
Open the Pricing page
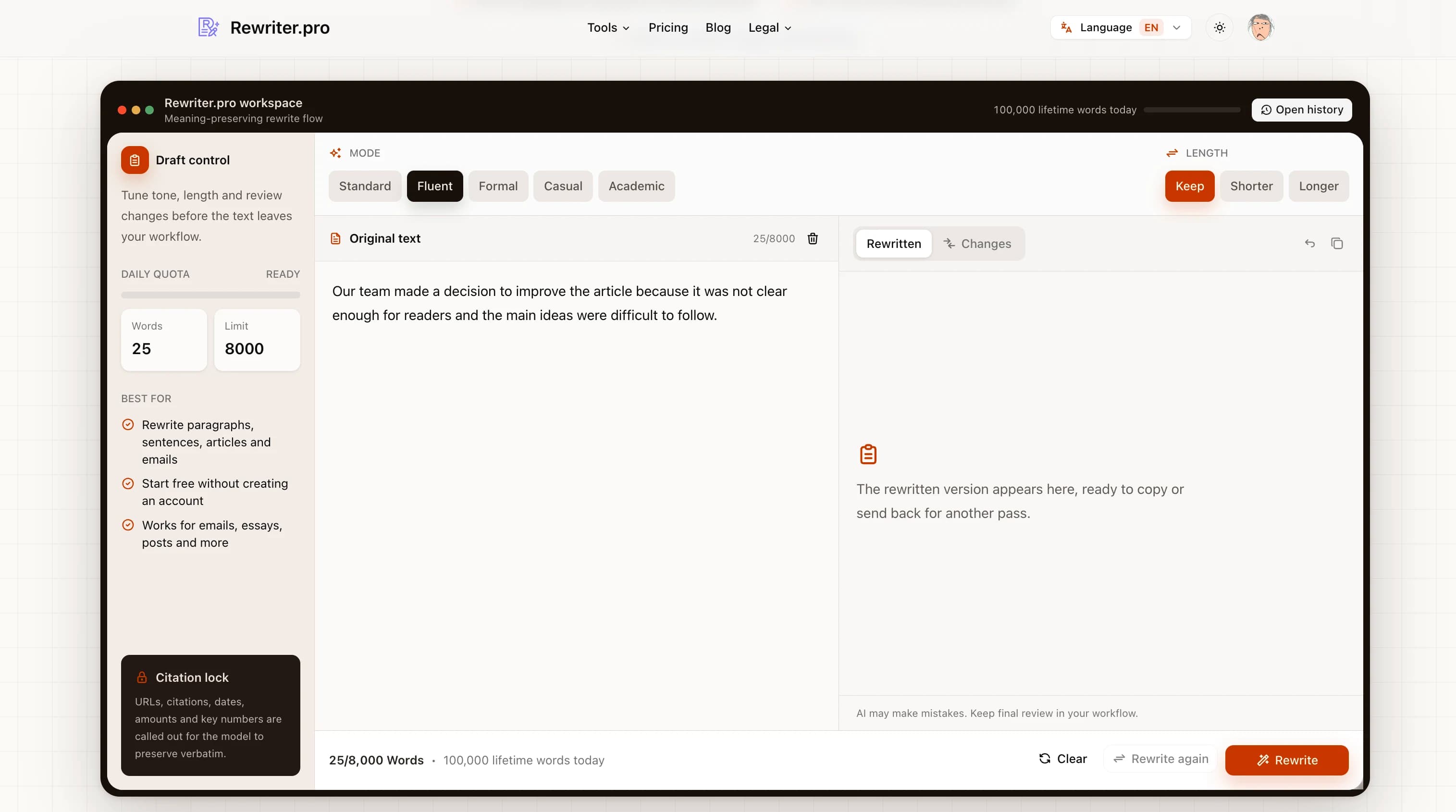coord(668,27)
